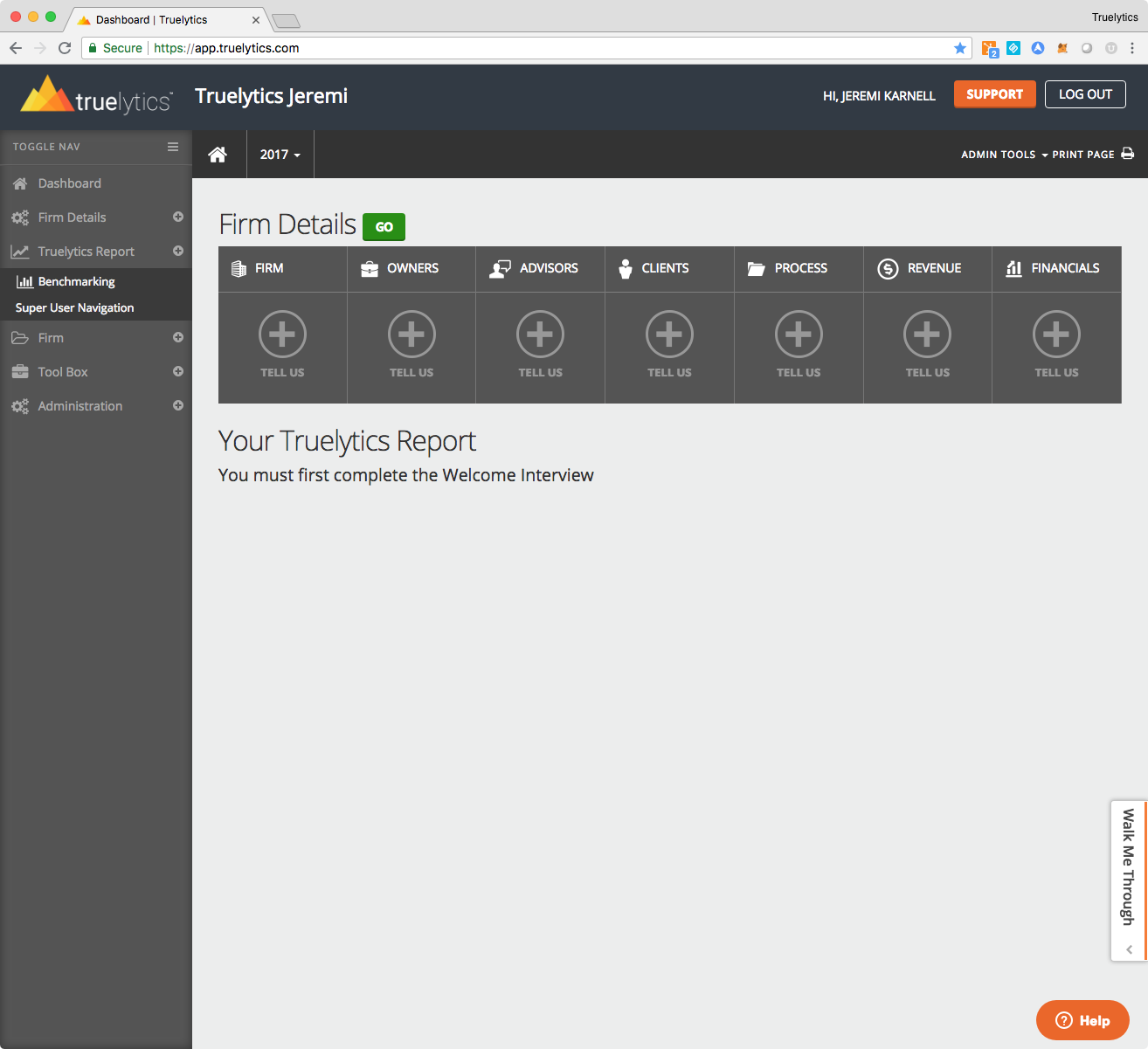Open the 2017 year dropdown
The width and height of the screenshot is (1148, 1049).
[x=280, y=155]
